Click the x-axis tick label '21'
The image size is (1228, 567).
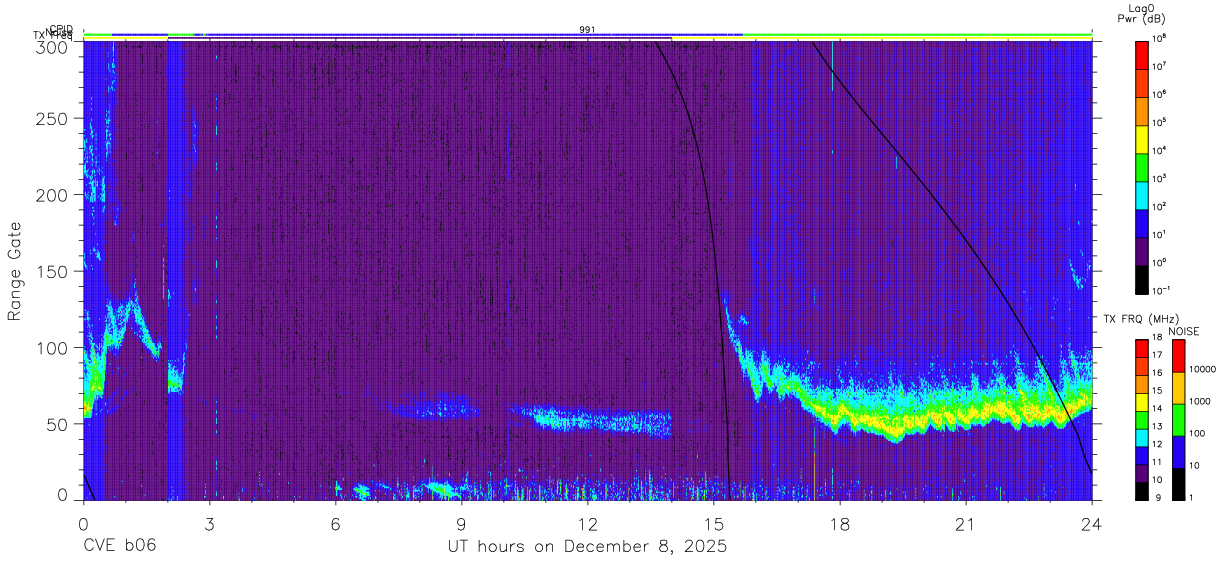tap(966, 523)
